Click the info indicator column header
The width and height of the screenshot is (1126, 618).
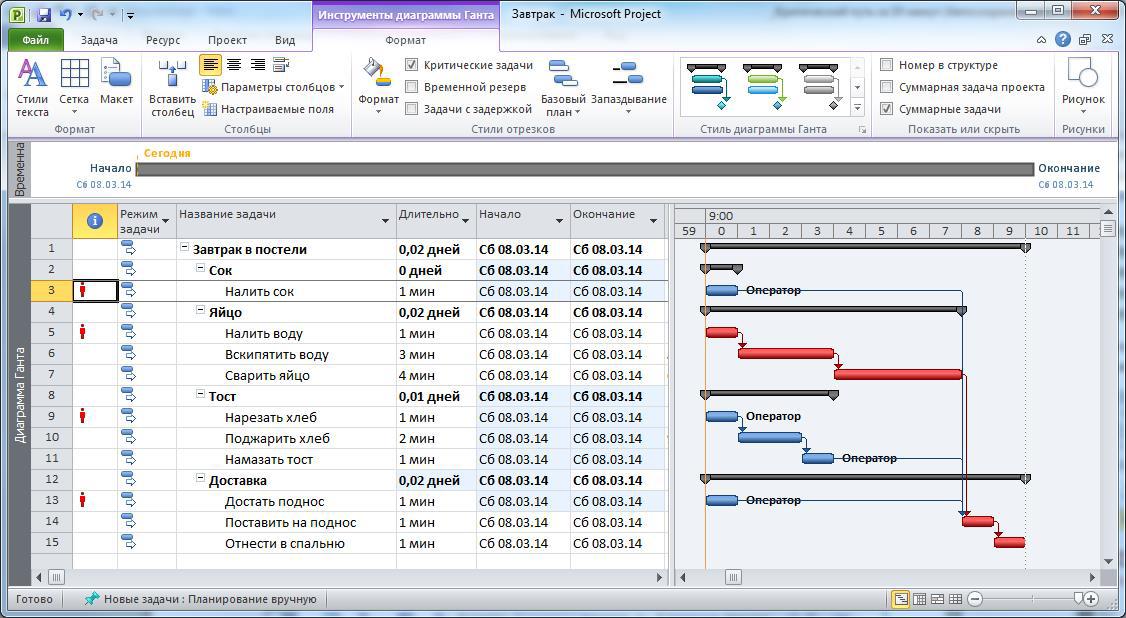[94, 221]
